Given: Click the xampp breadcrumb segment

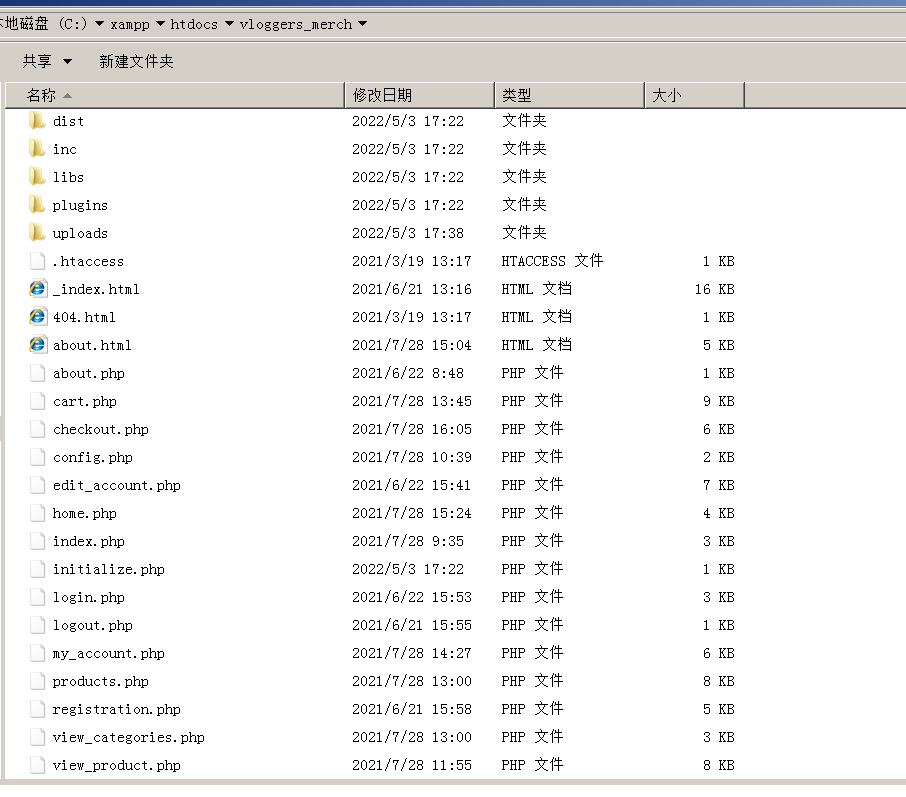Looking at the screenshot, I should click(x=129, y=24).
